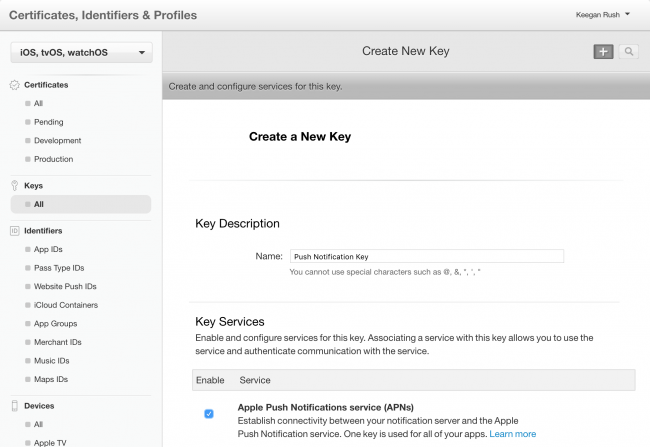Viewport: 650px width, 447px height.
Task: Select Pending under Certificates
Action: coord(48,122)
